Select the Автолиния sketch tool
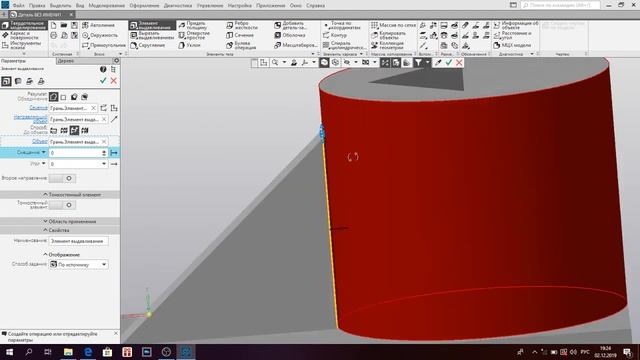640x360 pixels. click(98, 25)
